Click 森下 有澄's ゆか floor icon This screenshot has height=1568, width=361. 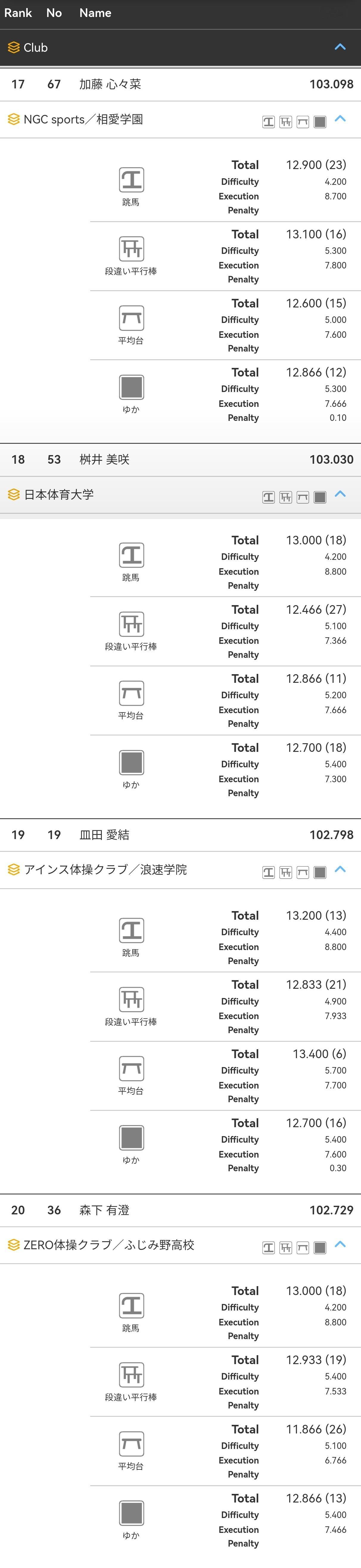coord(131,1513)
